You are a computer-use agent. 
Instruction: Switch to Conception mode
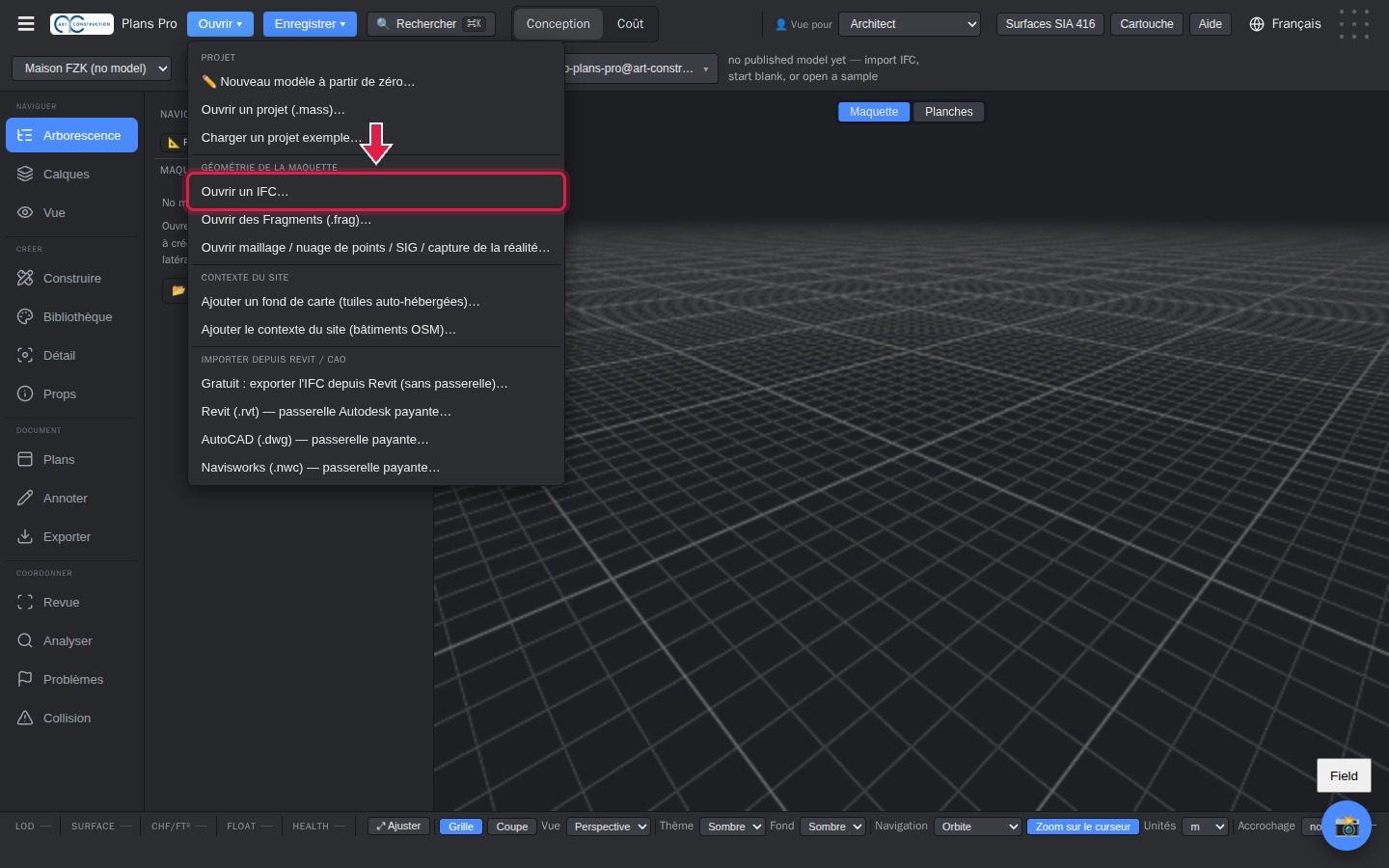tap(558, 24)
